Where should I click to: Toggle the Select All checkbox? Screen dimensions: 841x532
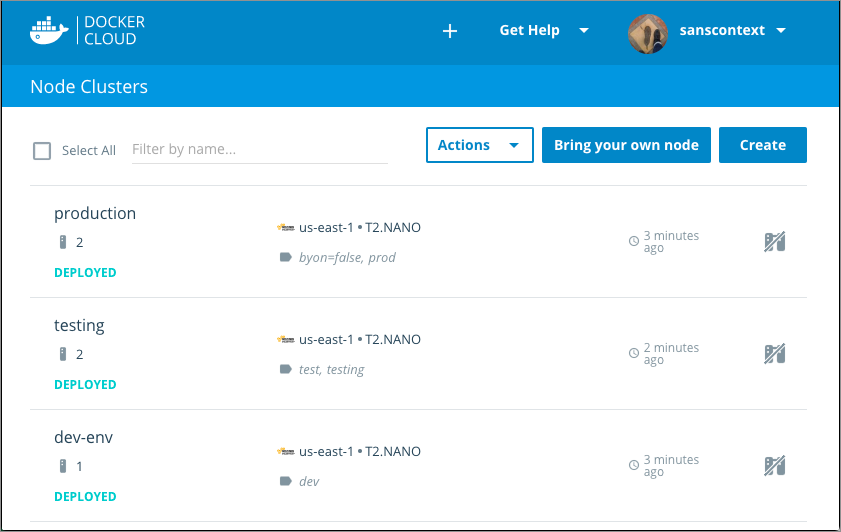[x=42, y=151]
